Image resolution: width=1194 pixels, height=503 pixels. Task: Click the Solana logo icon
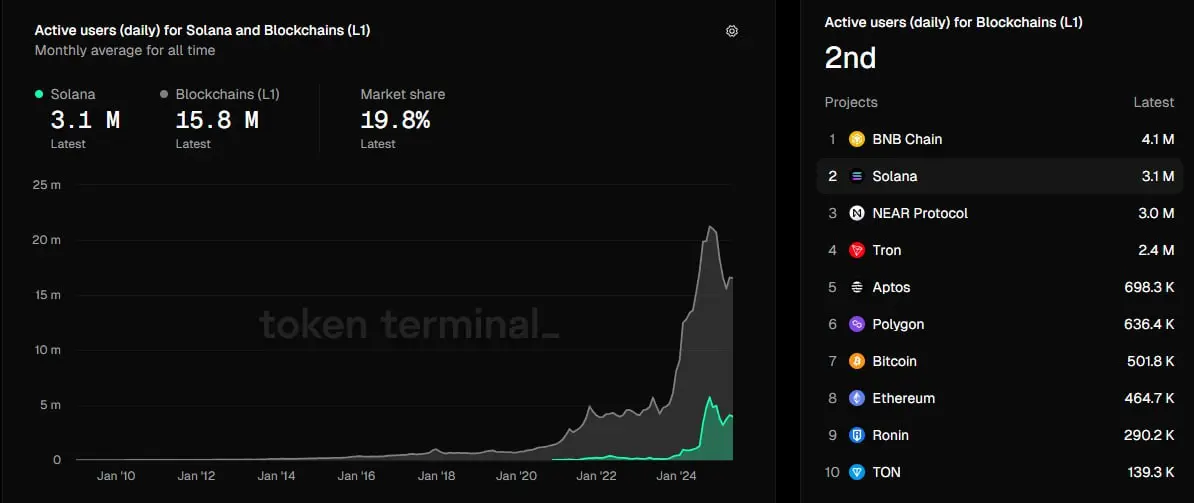tap(857, 177)
